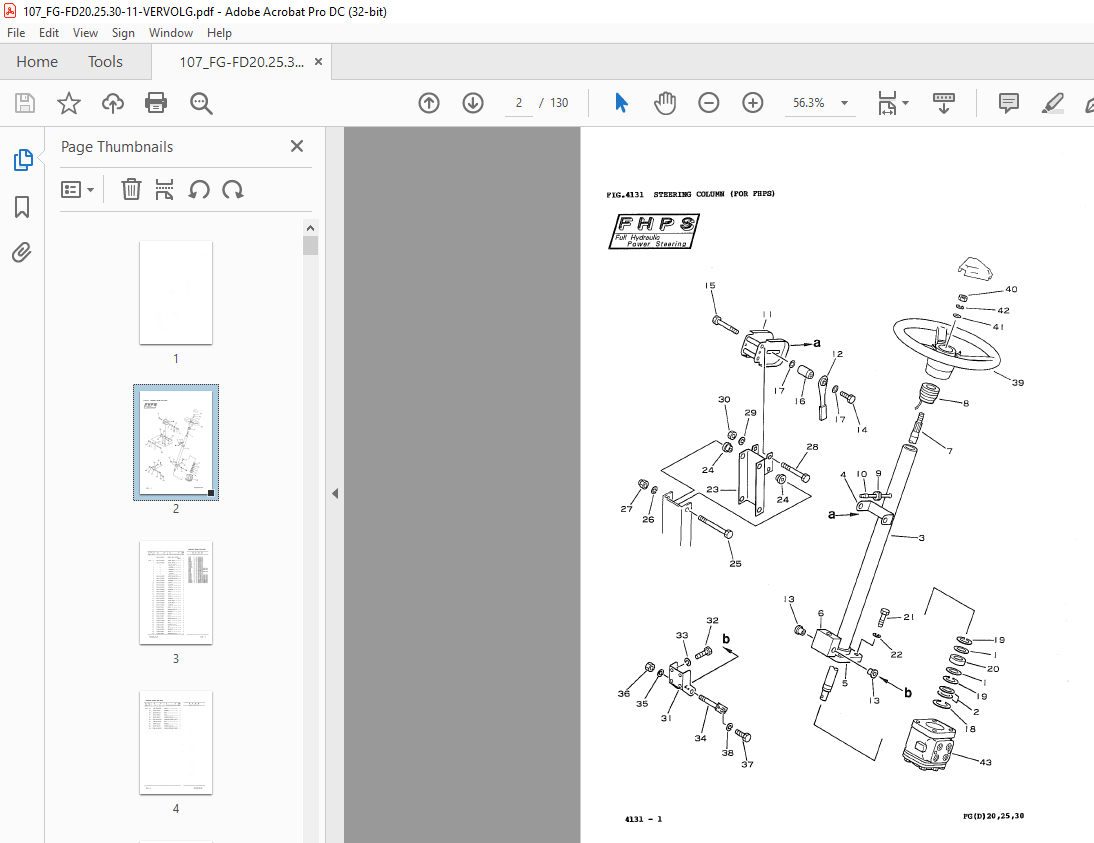This screenshot has height=843, width=1094.
Task: Open the find text magnifier
Action: [x=201, y=103]
